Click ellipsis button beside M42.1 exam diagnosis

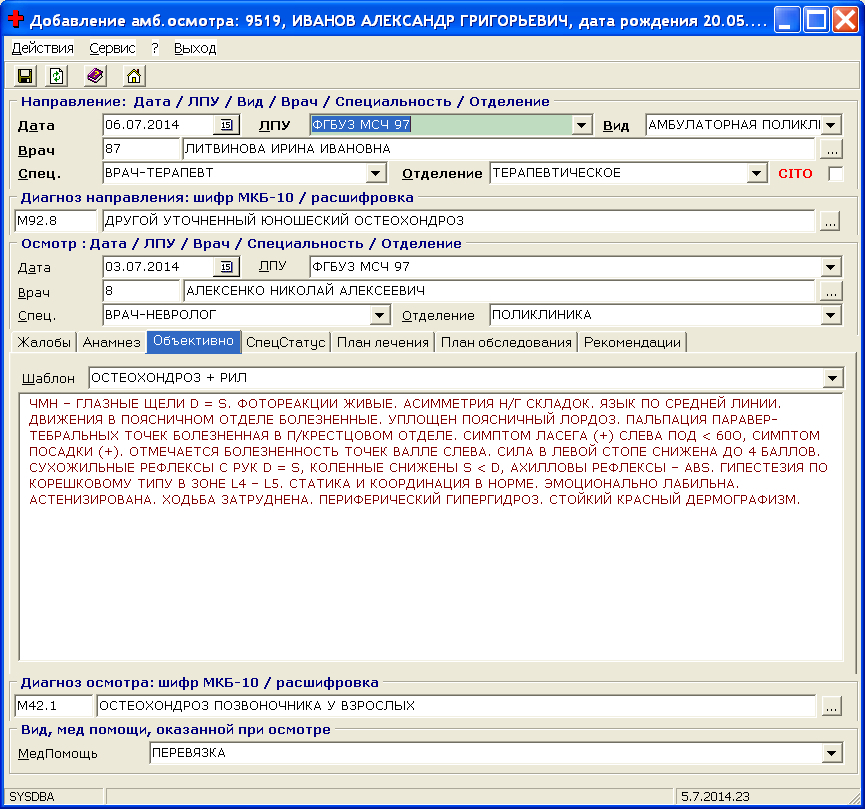click(x=831, y=707)
